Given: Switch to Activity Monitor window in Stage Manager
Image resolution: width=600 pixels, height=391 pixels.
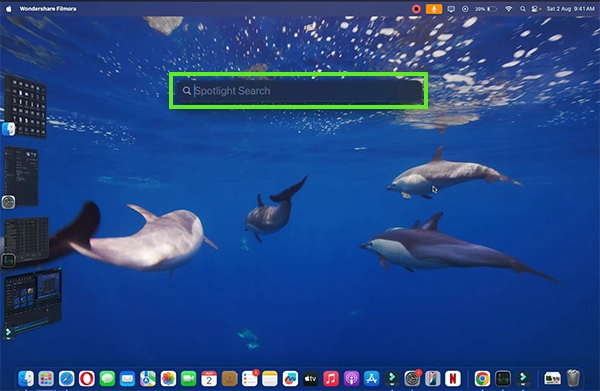Looking at the screenshot, I should (26, 240).
